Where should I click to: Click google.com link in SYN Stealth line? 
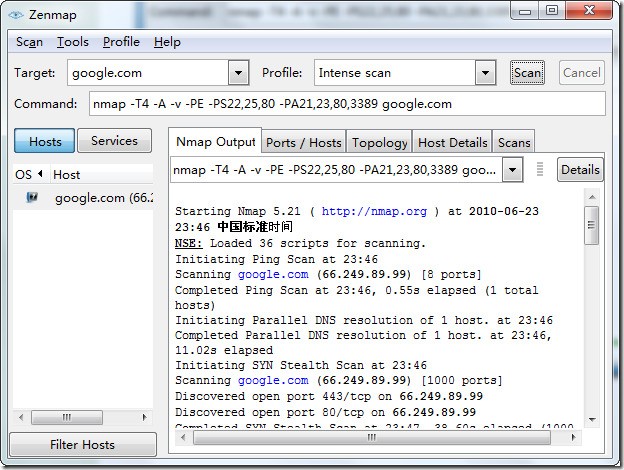(273, 380)
